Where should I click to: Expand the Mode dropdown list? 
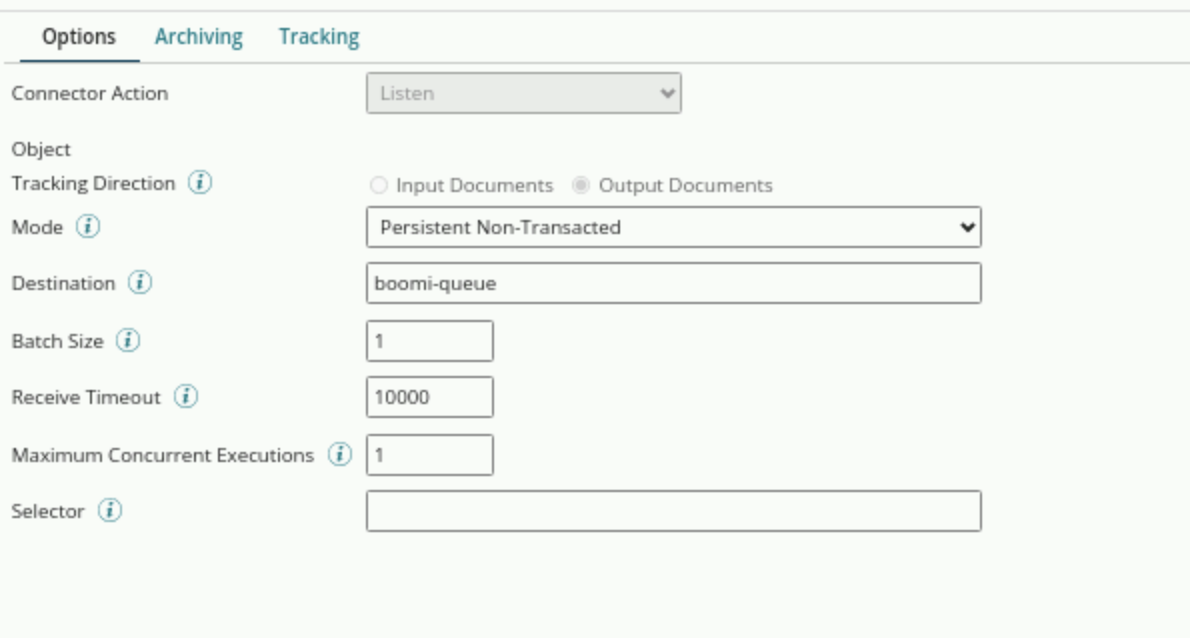pos(673,227)
